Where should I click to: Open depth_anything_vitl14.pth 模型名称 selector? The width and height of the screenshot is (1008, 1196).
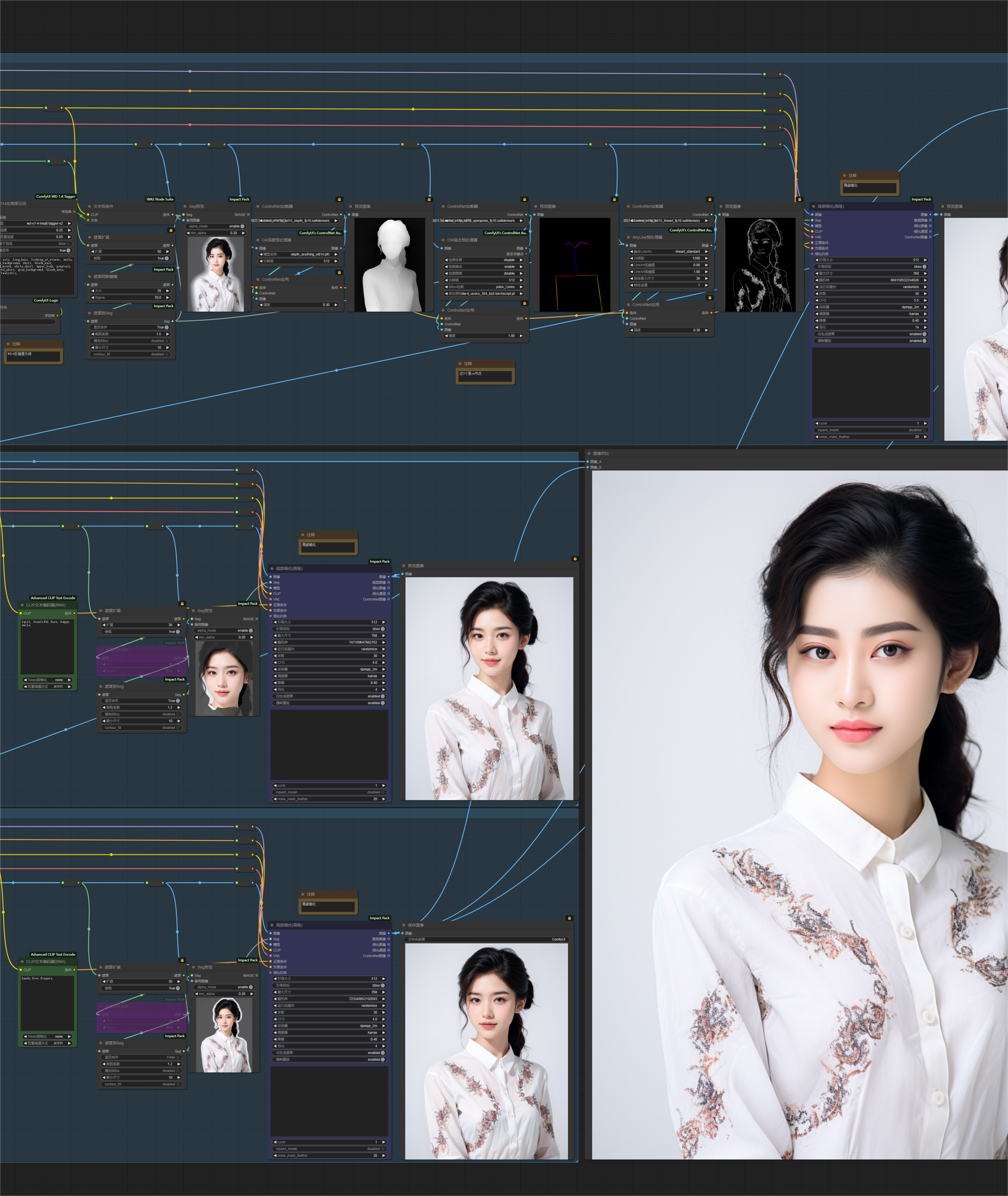(x=299, y=254)
